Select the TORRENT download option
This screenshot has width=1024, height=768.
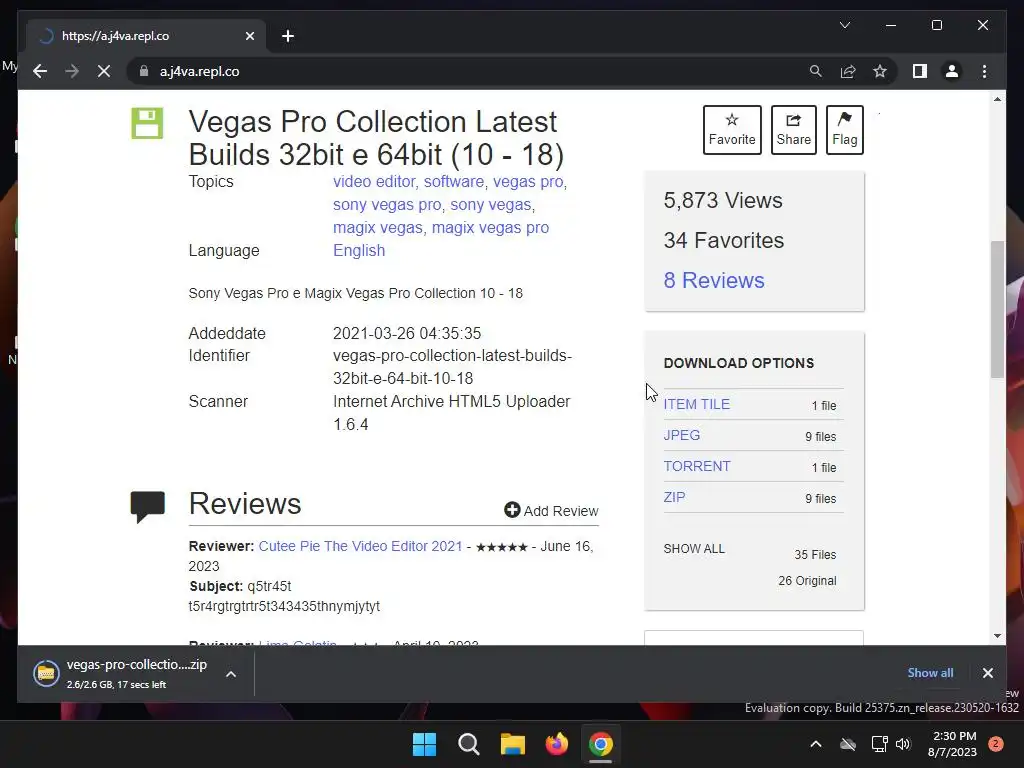tap(697, 466)
